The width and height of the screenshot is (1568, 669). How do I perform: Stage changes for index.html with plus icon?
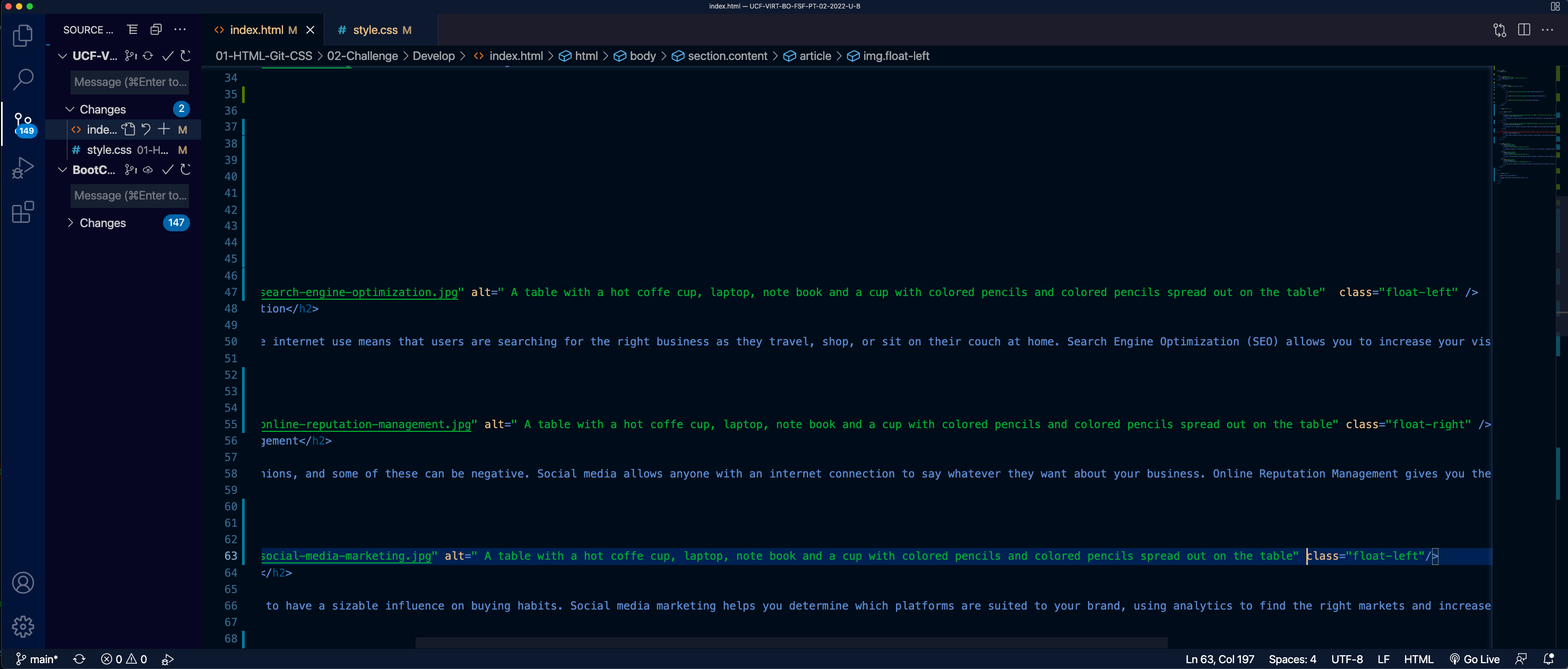[x=163, y=129]
